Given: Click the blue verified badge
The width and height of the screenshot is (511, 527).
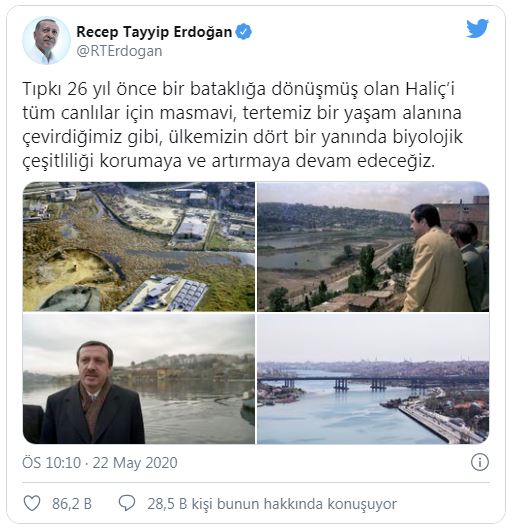Looking at the screenshot, I should [244, 32].
